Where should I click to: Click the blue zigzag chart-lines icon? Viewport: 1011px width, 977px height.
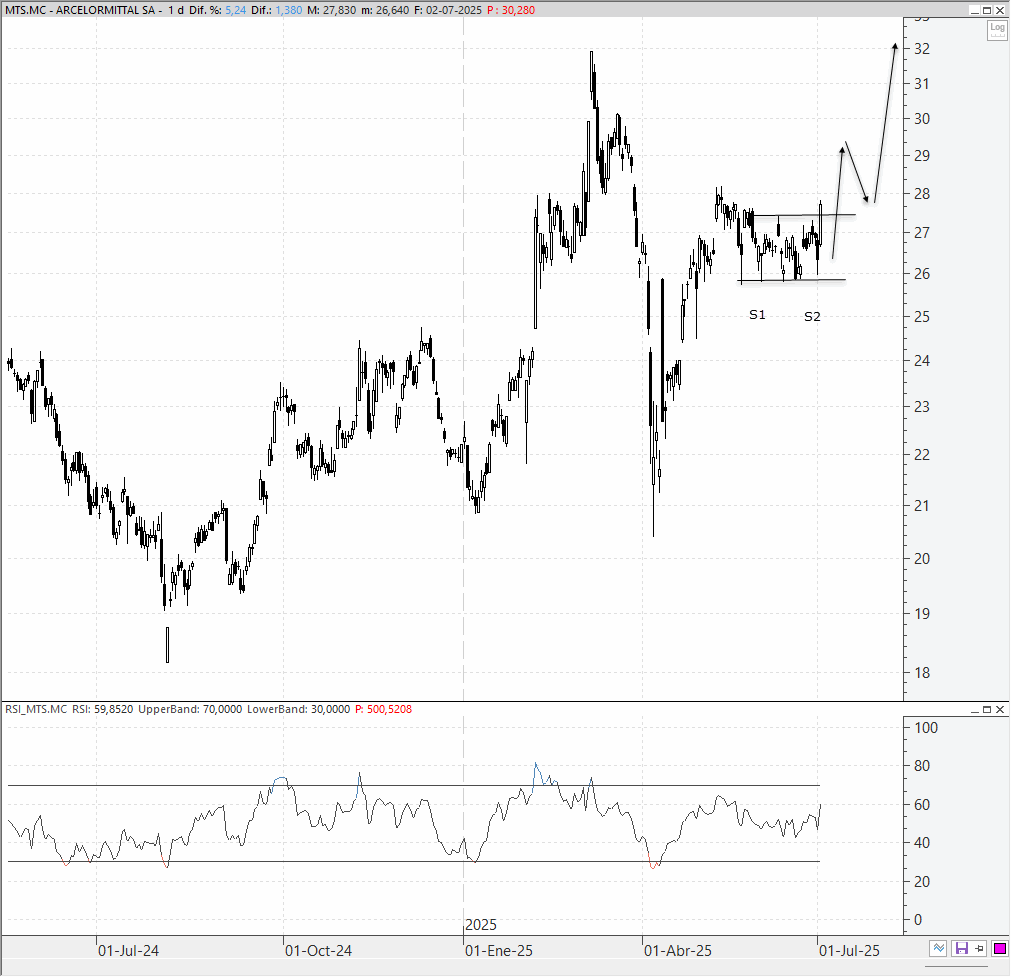tap(939, 948)
